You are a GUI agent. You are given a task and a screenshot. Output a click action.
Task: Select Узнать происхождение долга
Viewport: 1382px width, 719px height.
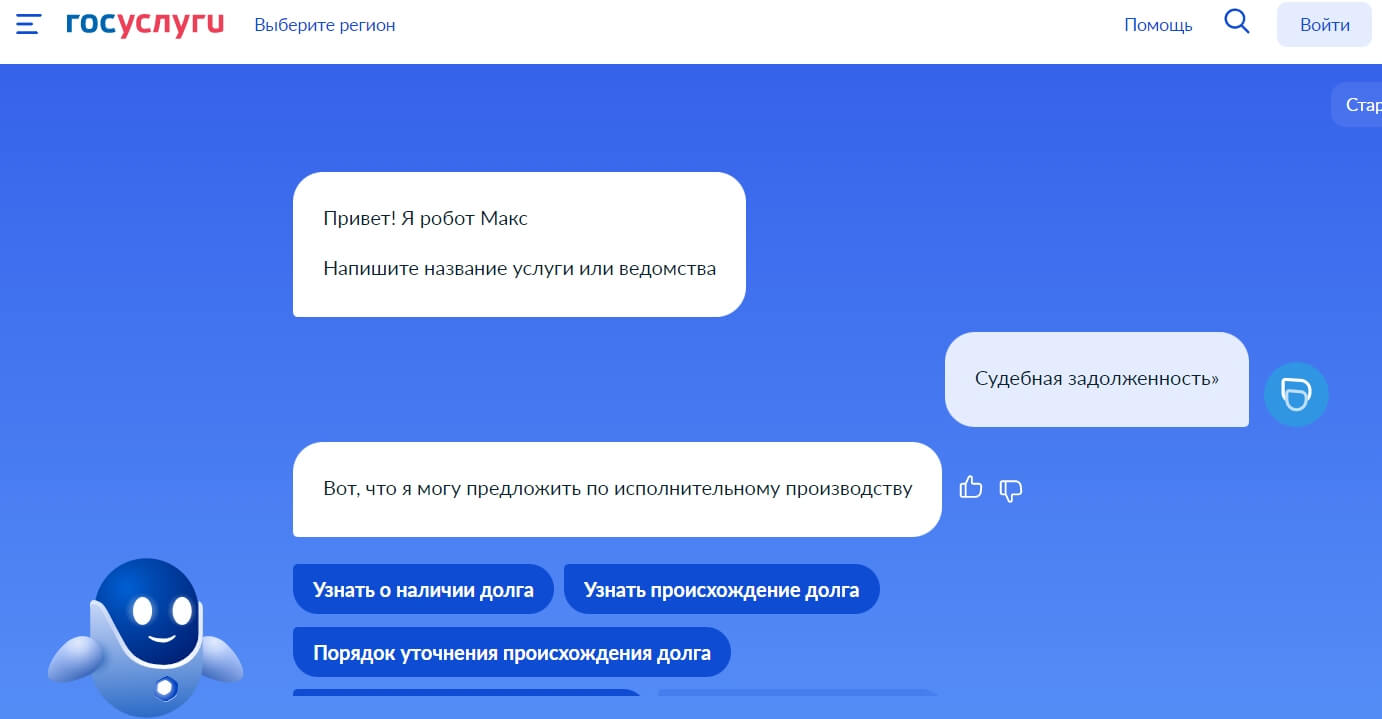point(722,589)
